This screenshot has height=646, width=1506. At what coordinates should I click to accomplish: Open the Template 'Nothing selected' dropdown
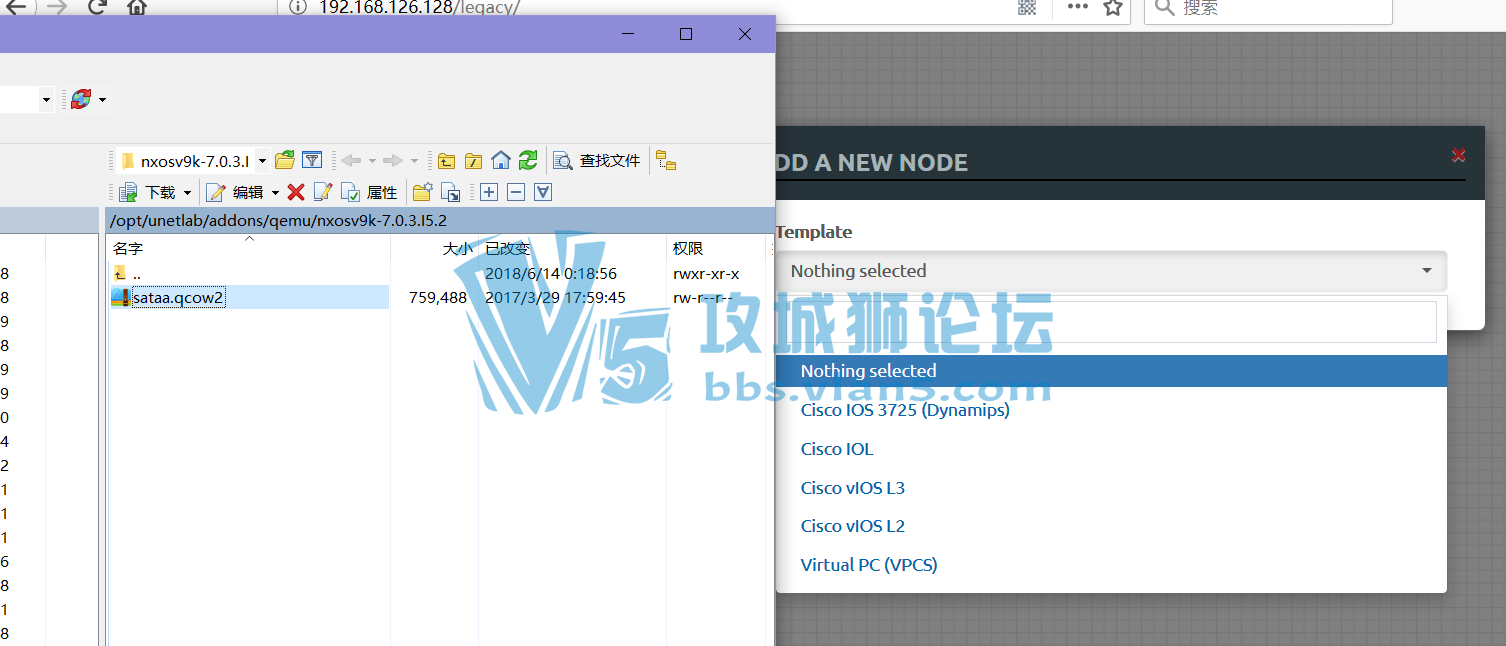click(x=1111, y=271)
